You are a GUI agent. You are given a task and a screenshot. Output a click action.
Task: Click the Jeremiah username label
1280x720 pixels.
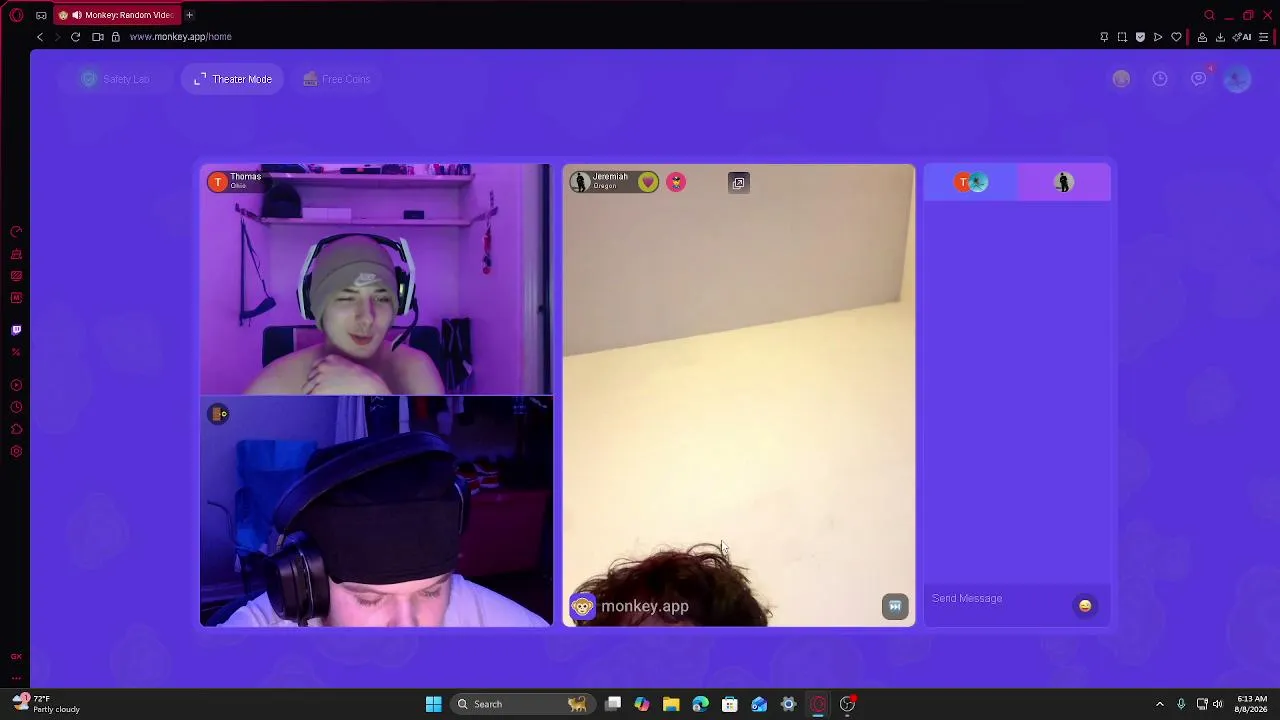610,177
